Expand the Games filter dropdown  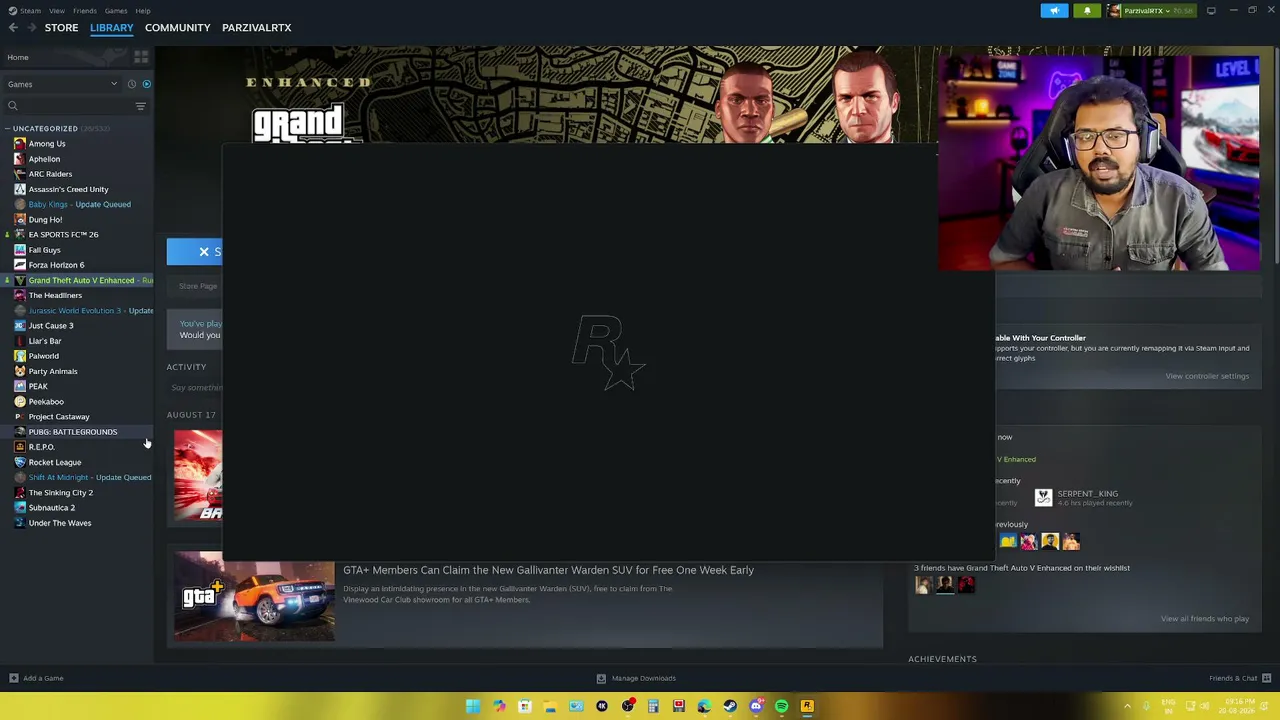point(62,84)
